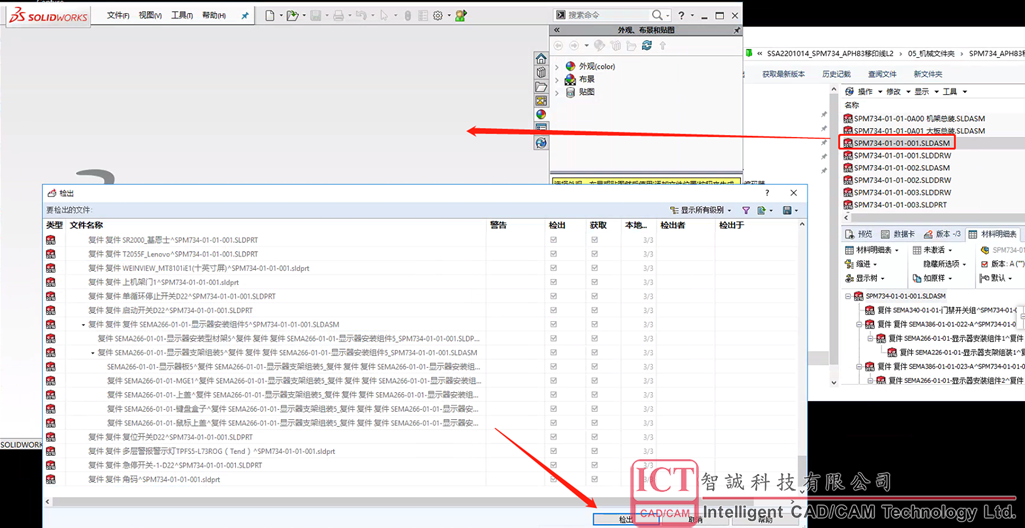Open the 文件(F) menu
The image size is (1025, 528).
point(118,16)
